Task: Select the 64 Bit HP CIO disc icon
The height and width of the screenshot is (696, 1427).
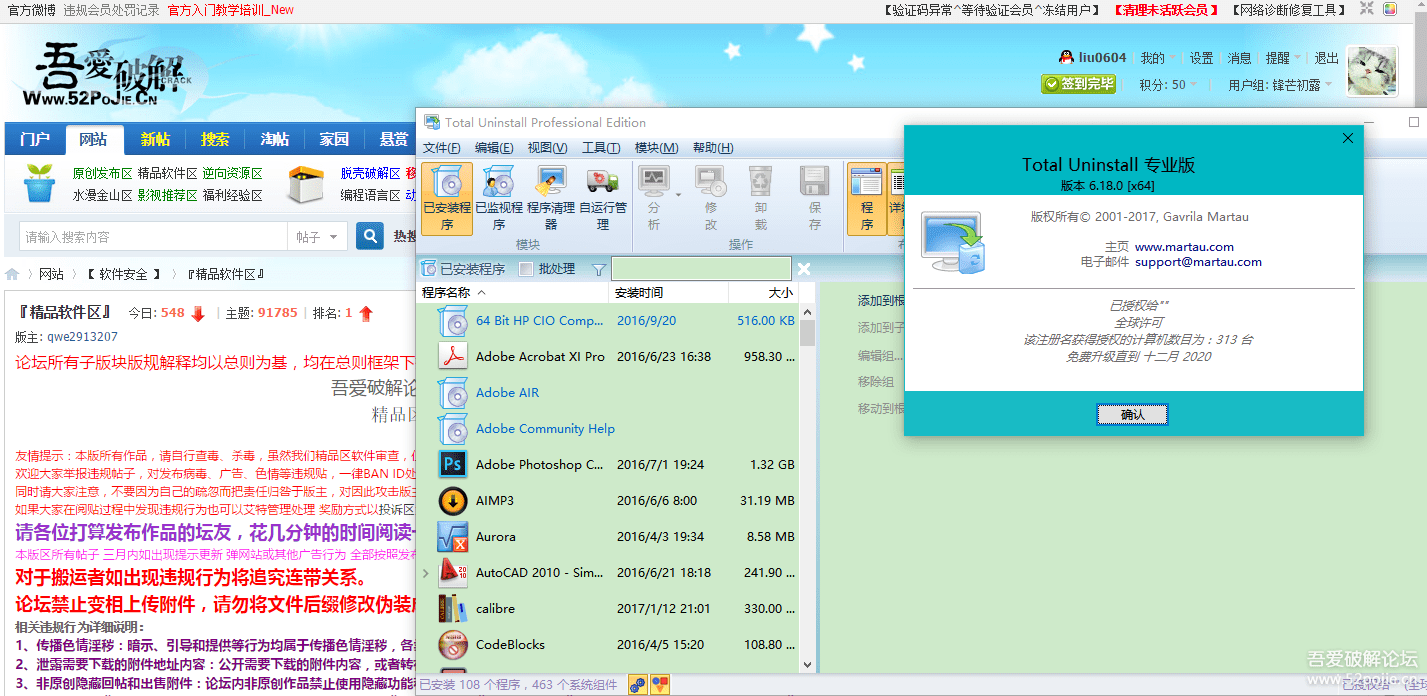Action: (453, 321)
